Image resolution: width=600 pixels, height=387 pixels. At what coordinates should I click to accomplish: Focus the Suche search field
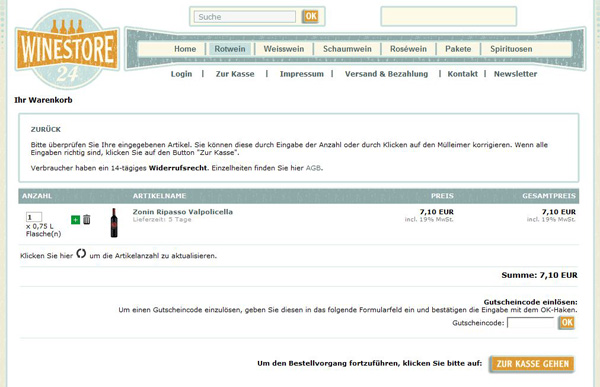click(x=245, y=17)
